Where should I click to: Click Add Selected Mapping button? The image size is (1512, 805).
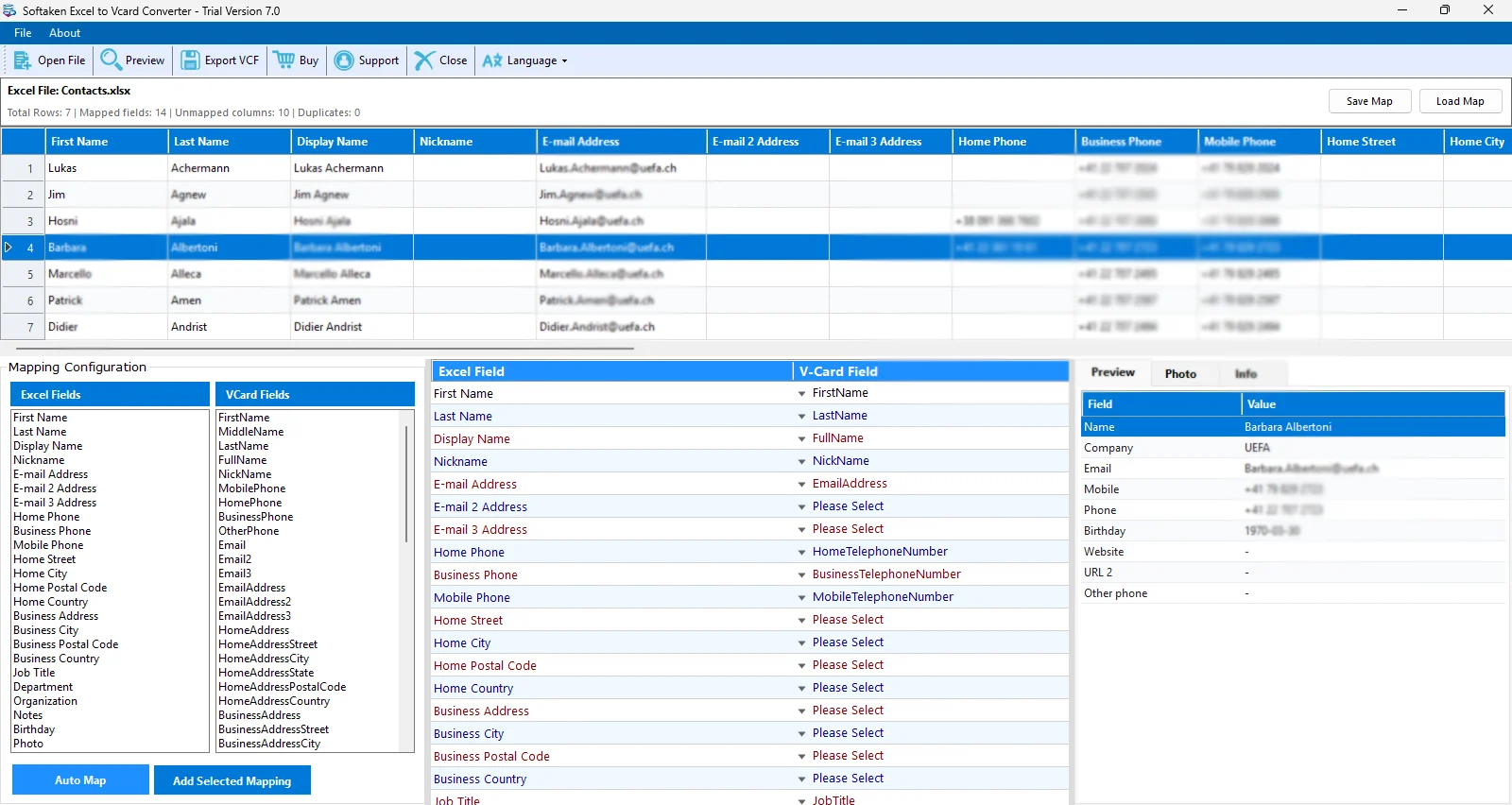(x=232, y=780)
